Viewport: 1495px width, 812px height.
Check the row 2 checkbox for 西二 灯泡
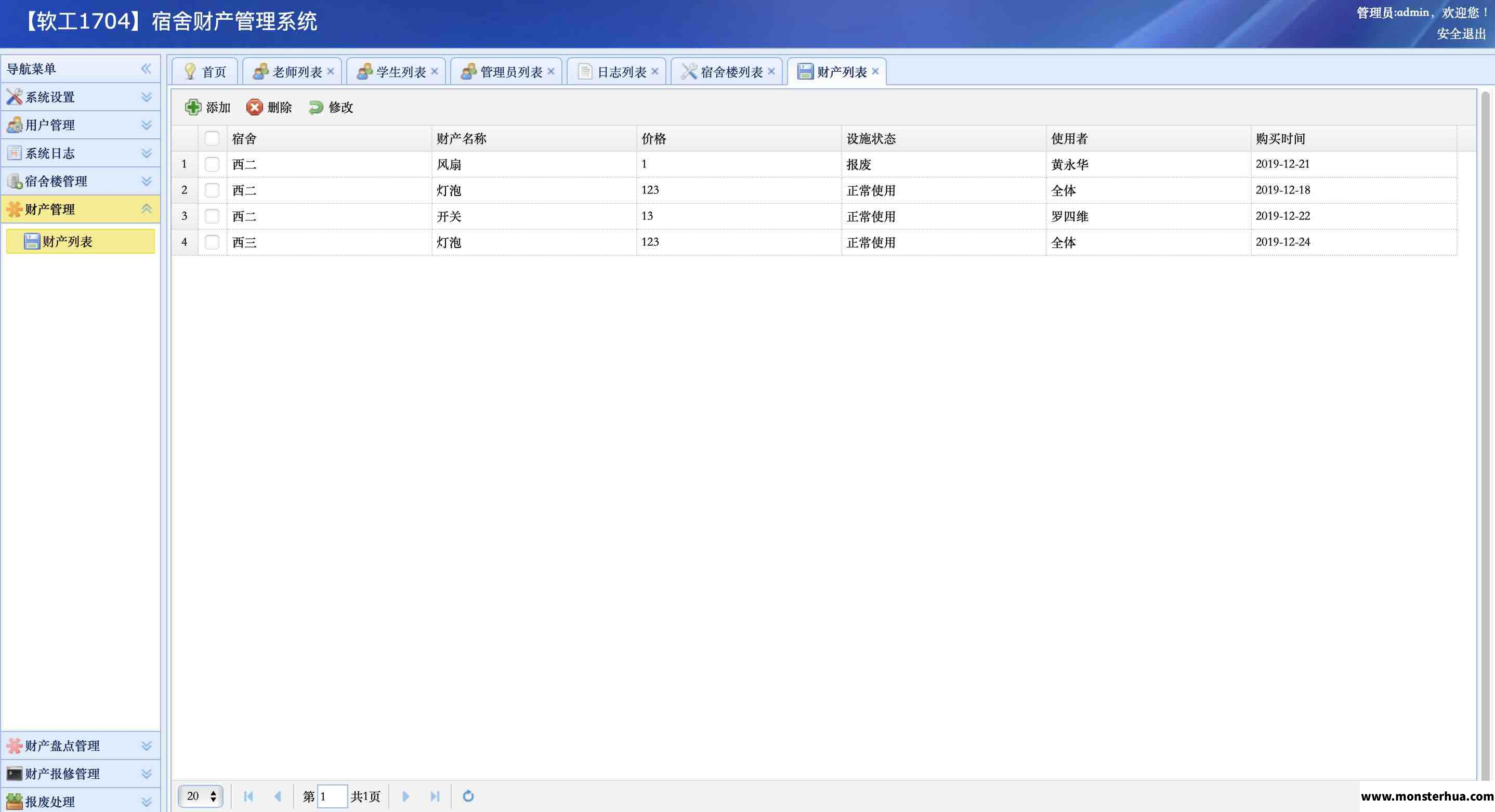tap(212, 190)
